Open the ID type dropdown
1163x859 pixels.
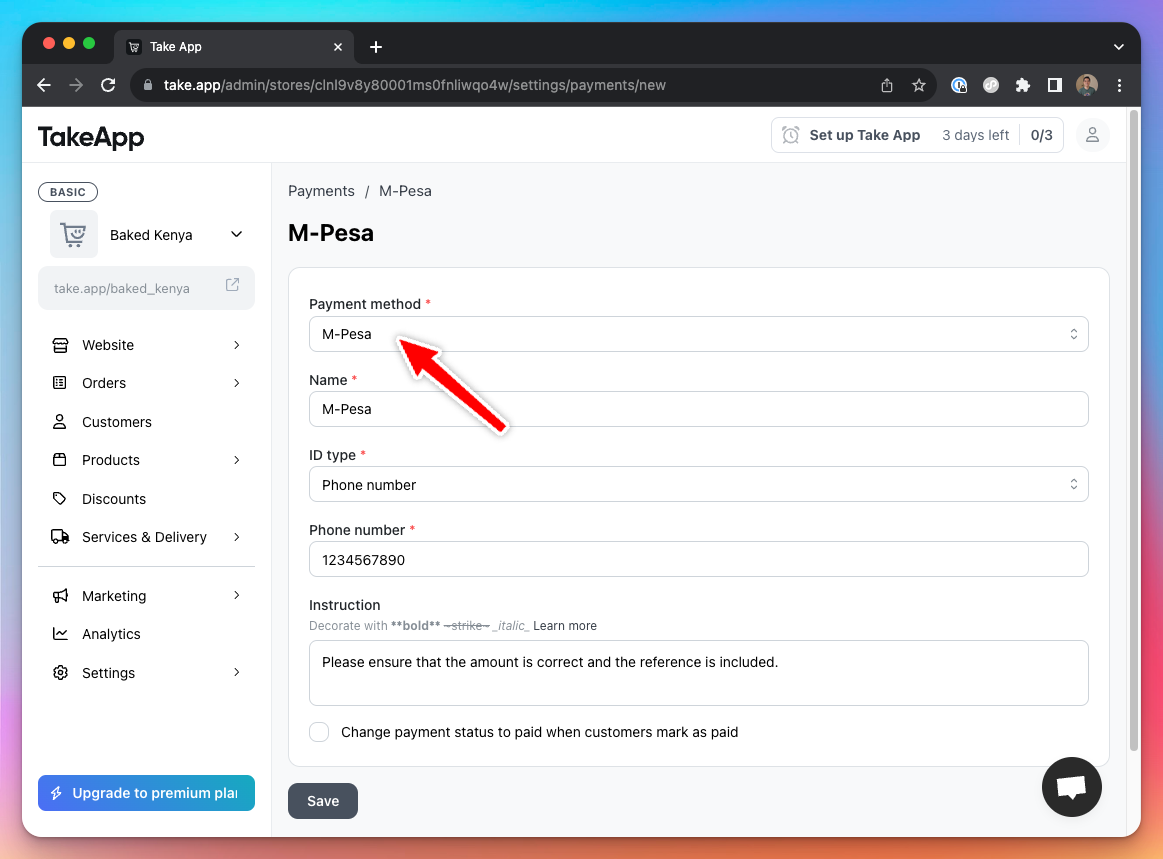pos(698,484)
